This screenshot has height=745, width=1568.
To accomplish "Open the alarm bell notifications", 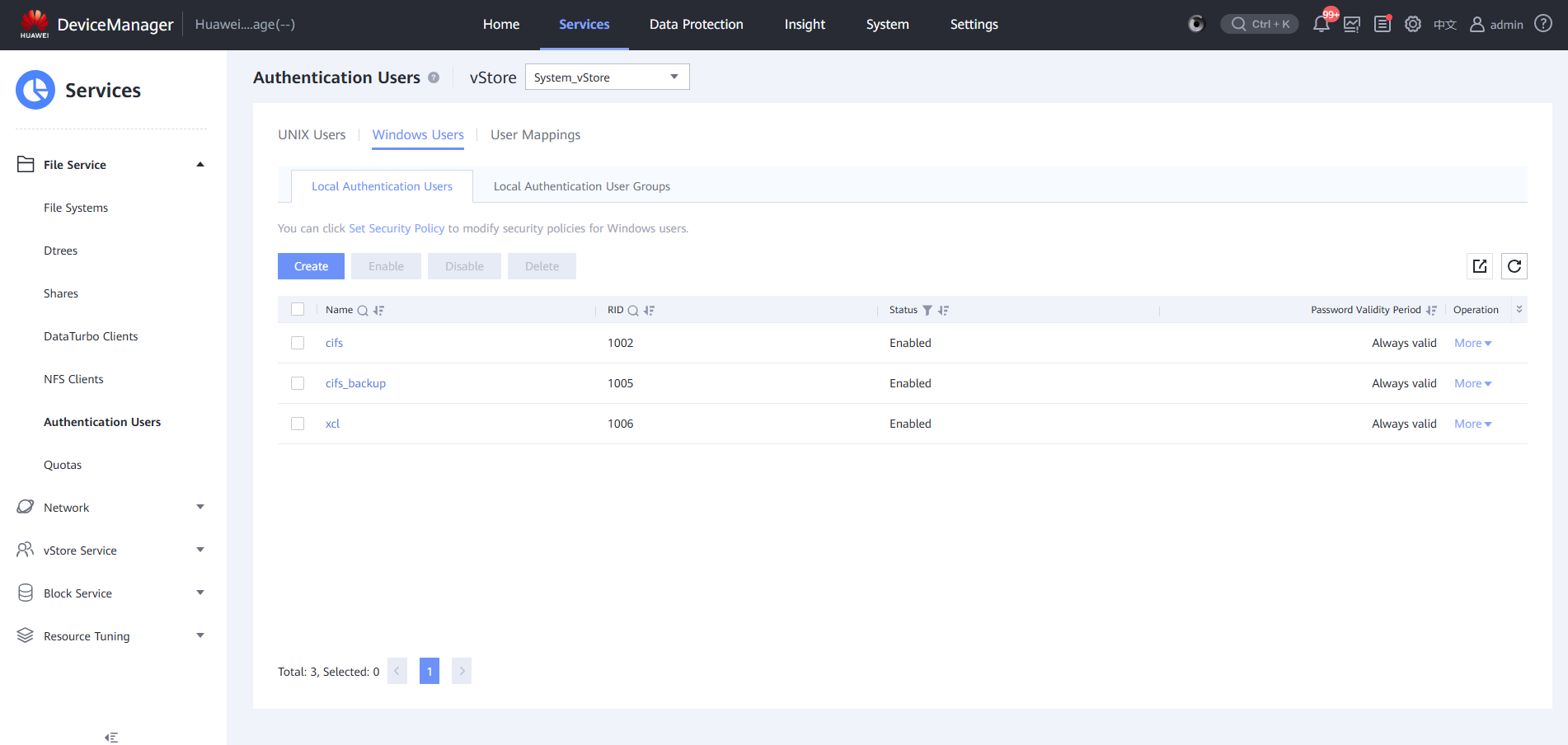I will pos(1321,24).
